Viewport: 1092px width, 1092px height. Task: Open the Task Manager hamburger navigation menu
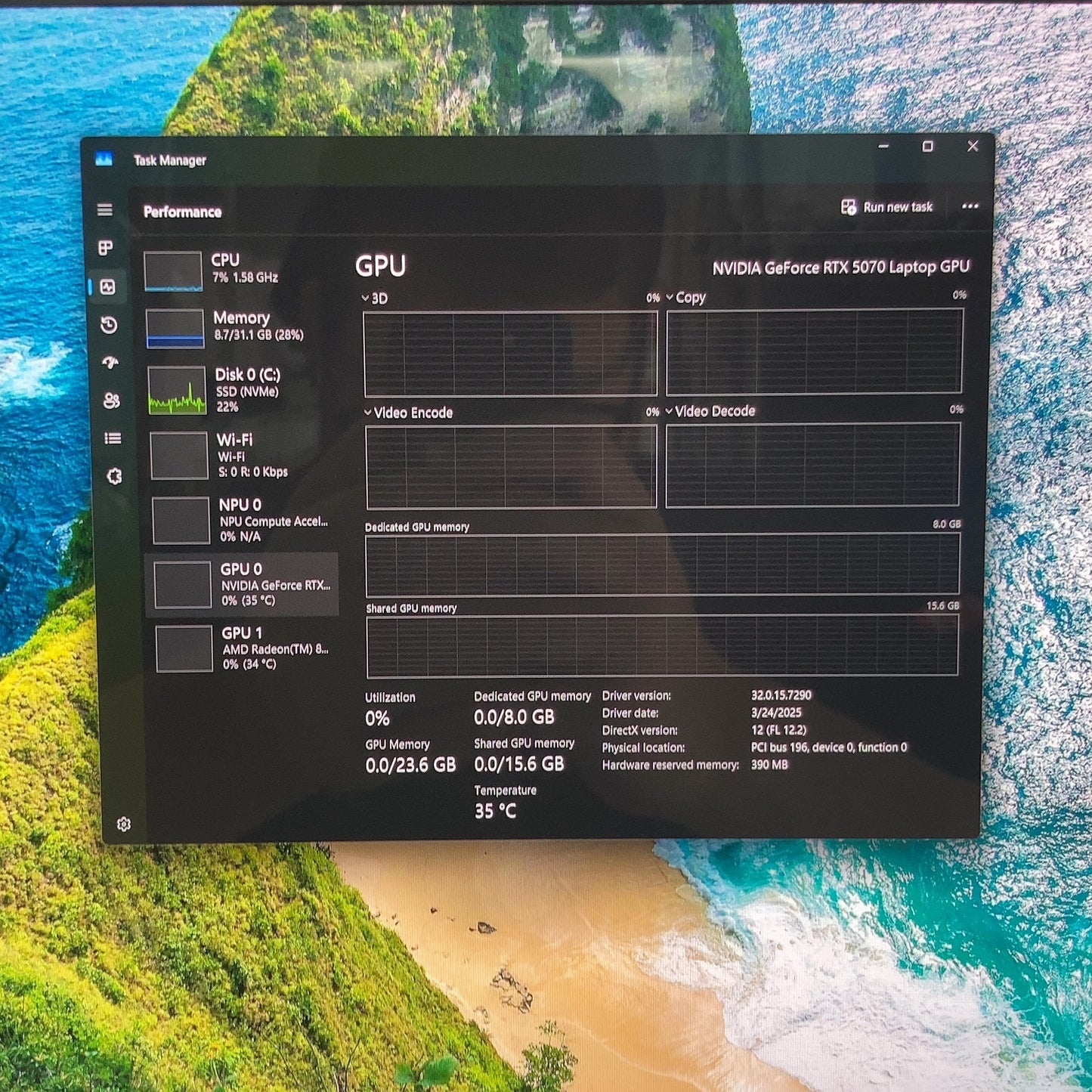[105, 209]
